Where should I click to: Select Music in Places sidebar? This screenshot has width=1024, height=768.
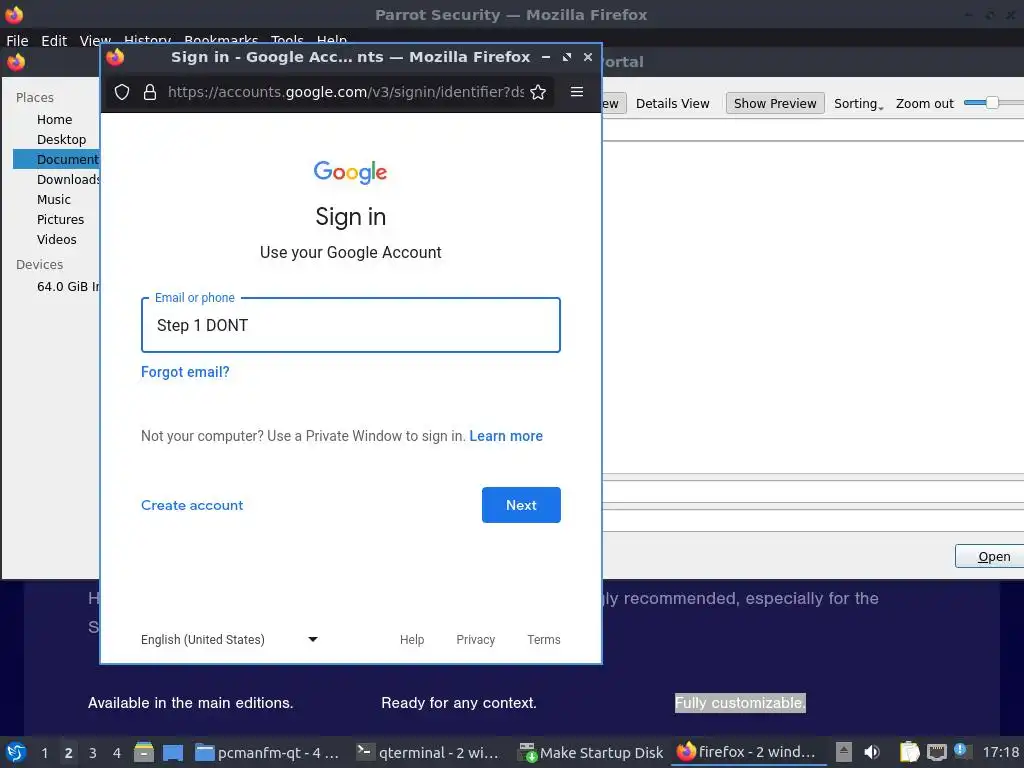click(54, 199)
